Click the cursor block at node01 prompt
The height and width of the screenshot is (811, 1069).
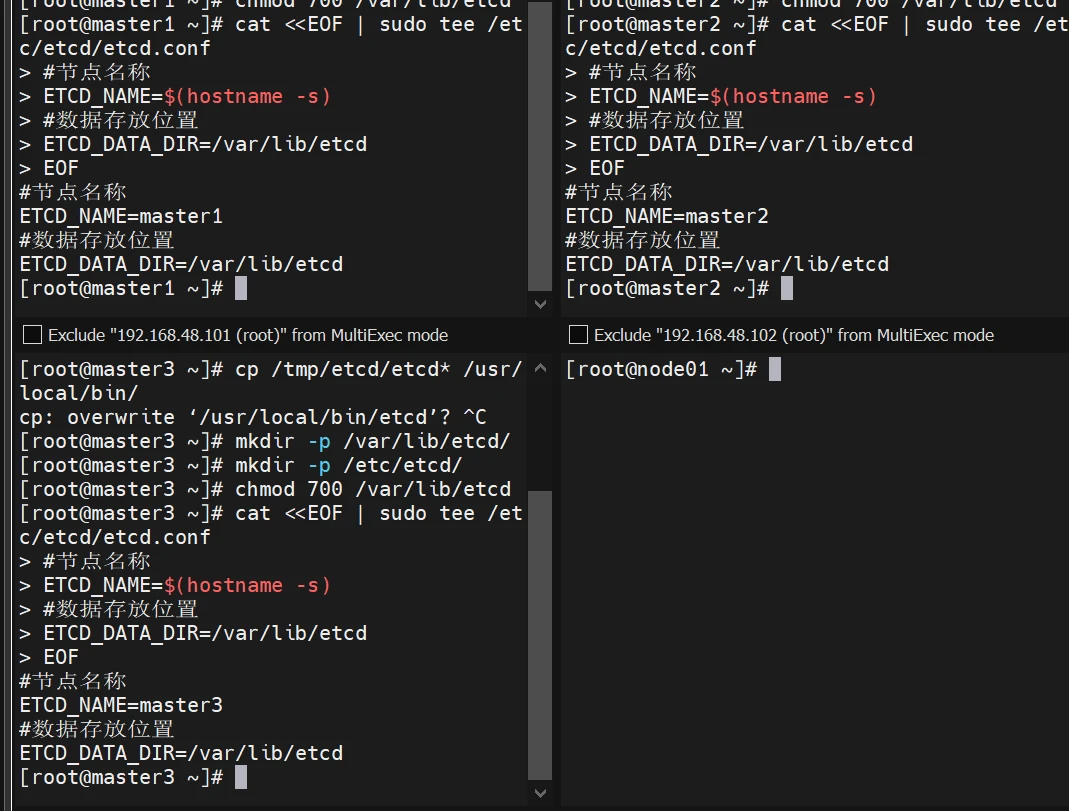click(x=774, y=370)
